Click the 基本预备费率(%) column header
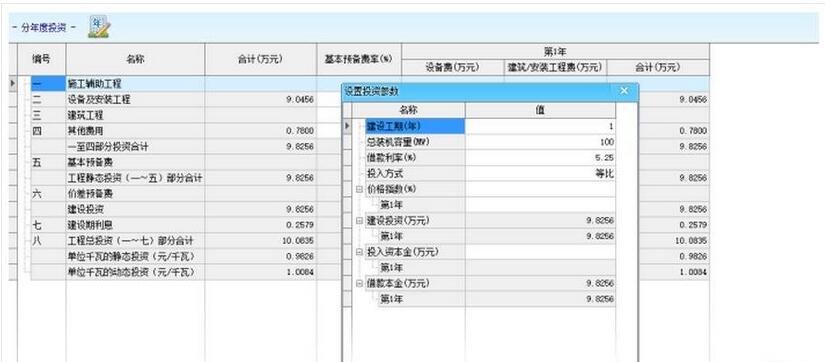This screenshot has width=825, height=362. (359, 59)
